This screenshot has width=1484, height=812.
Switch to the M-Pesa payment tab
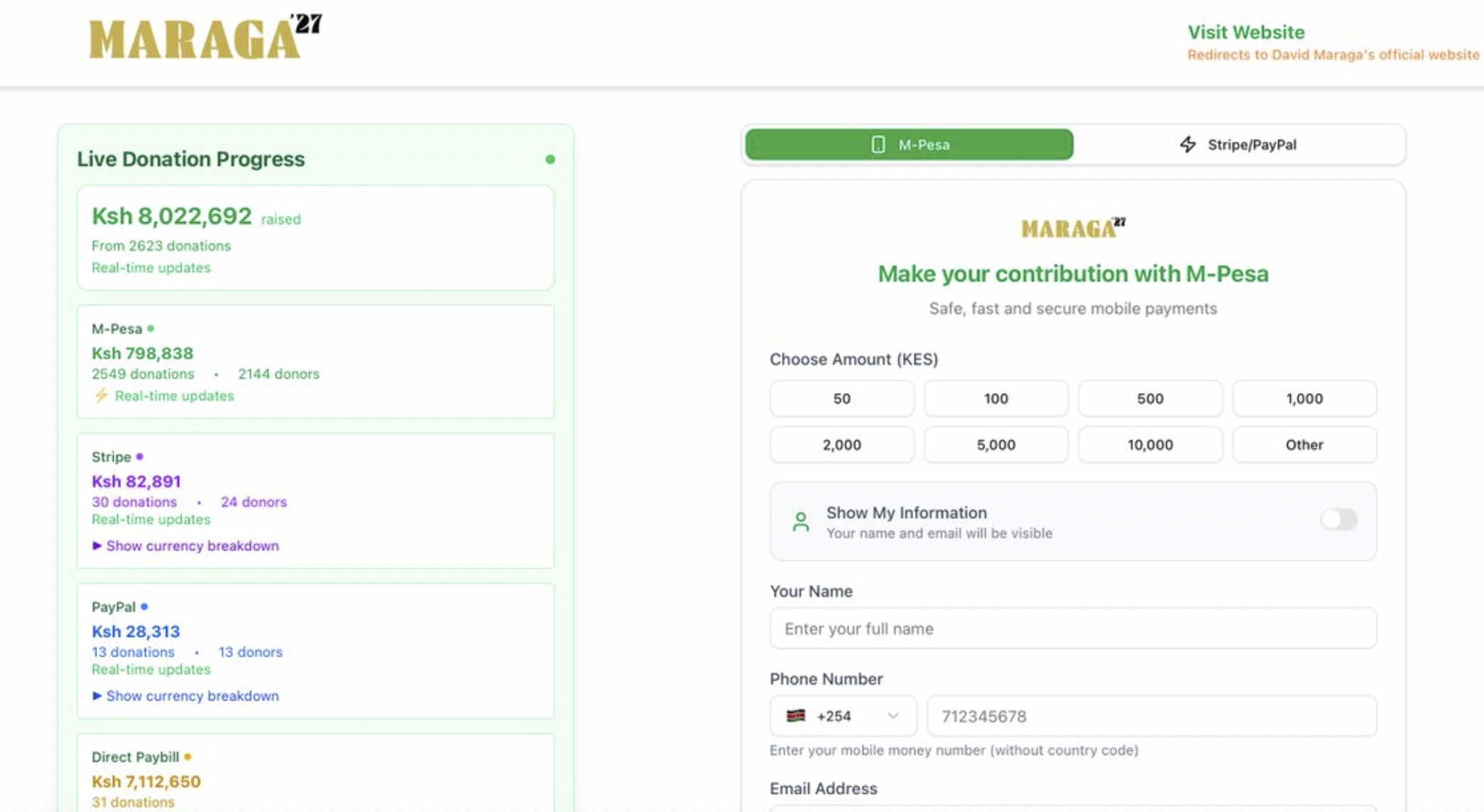click(909, 145)
